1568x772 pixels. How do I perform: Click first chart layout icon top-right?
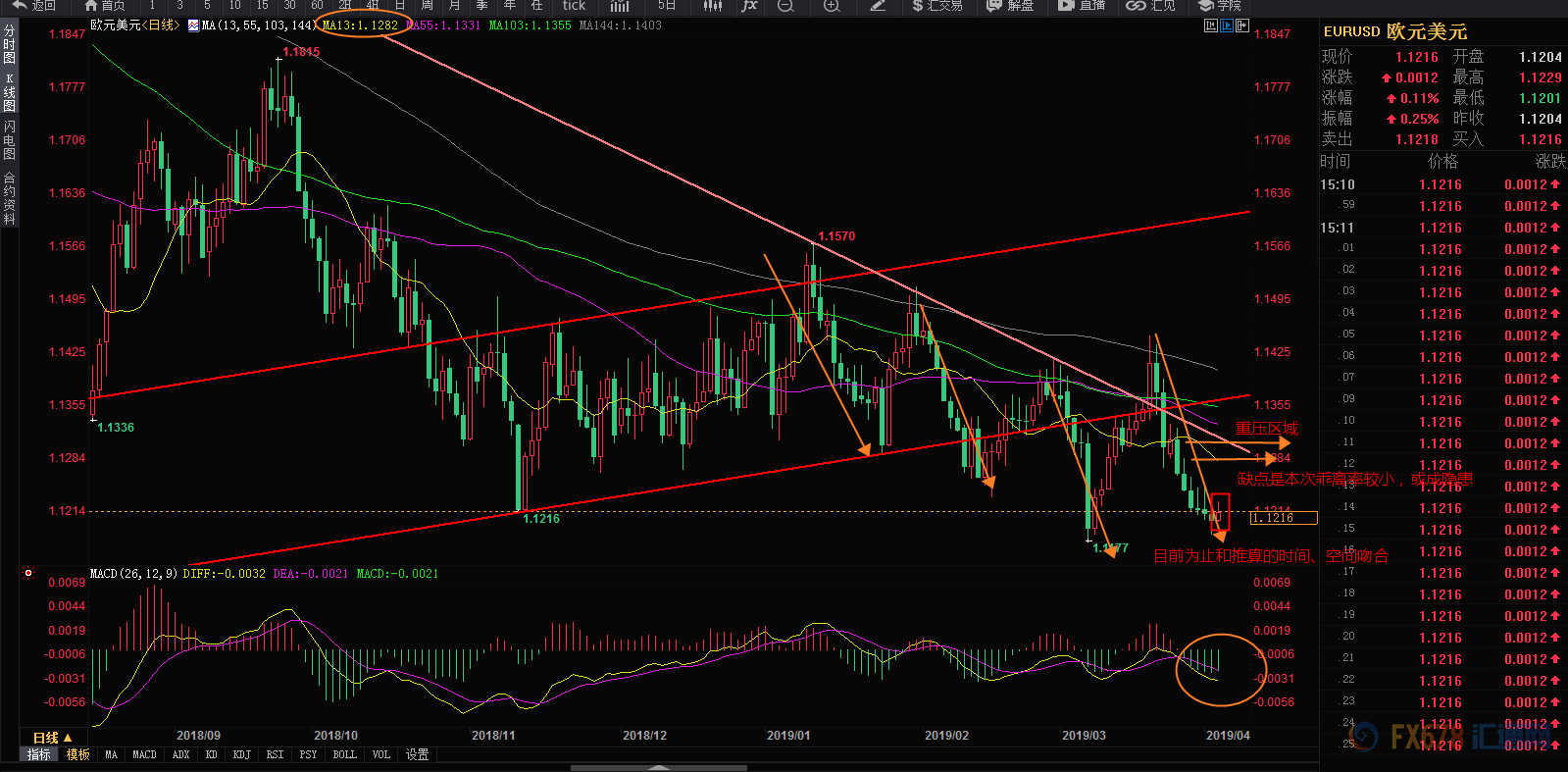[1211, 26]
